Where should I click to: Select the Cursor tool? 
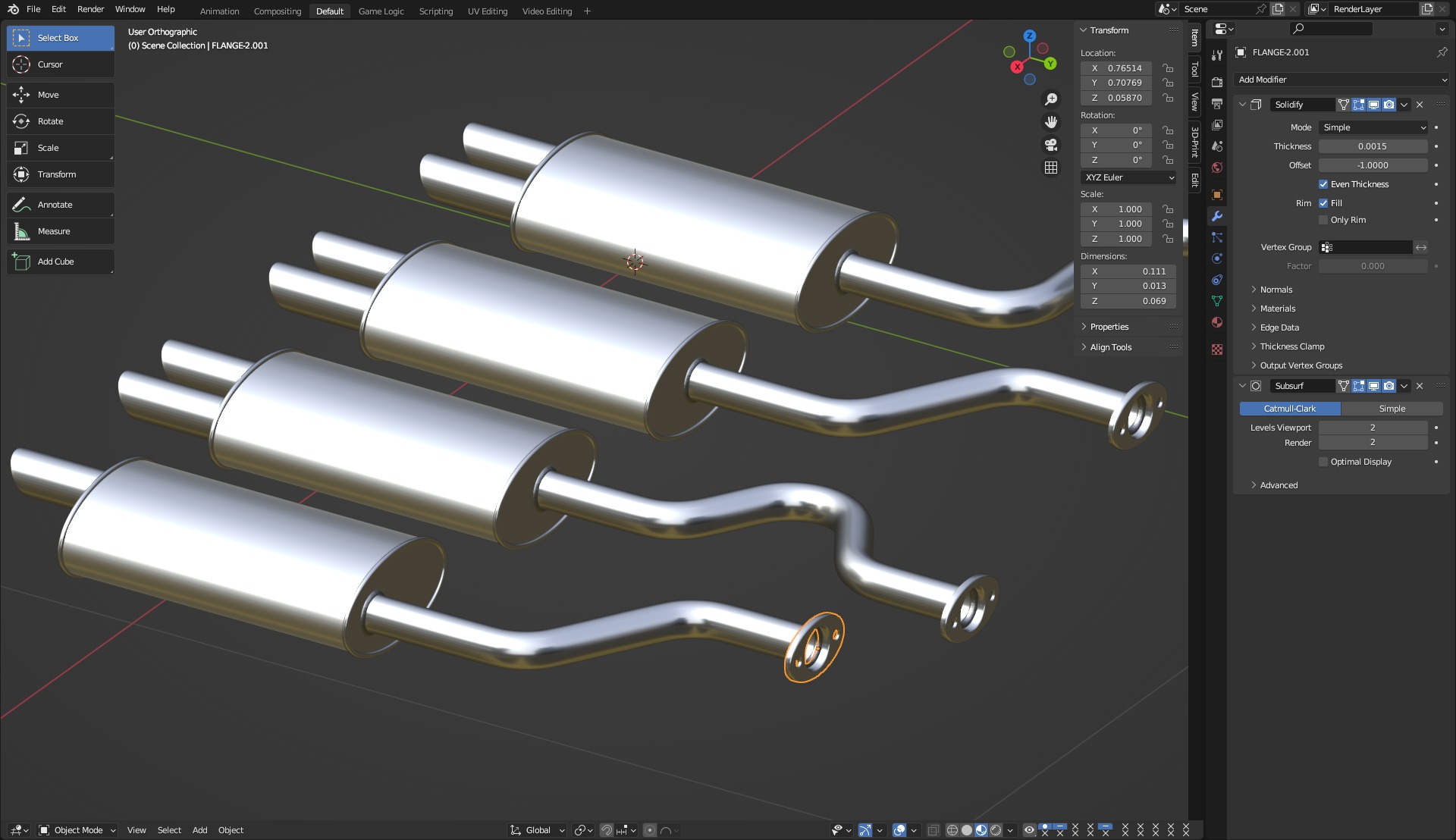(x=61, y=64)
